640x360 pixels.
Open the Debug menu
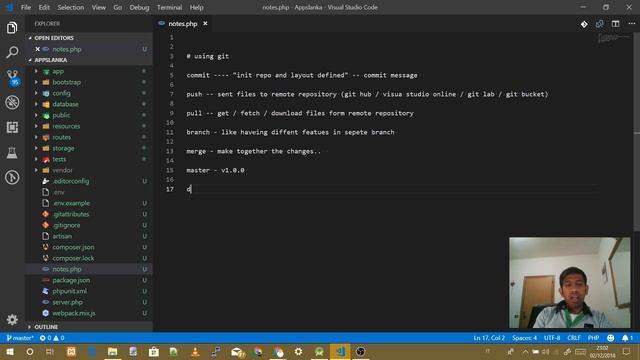coord(139,7)
